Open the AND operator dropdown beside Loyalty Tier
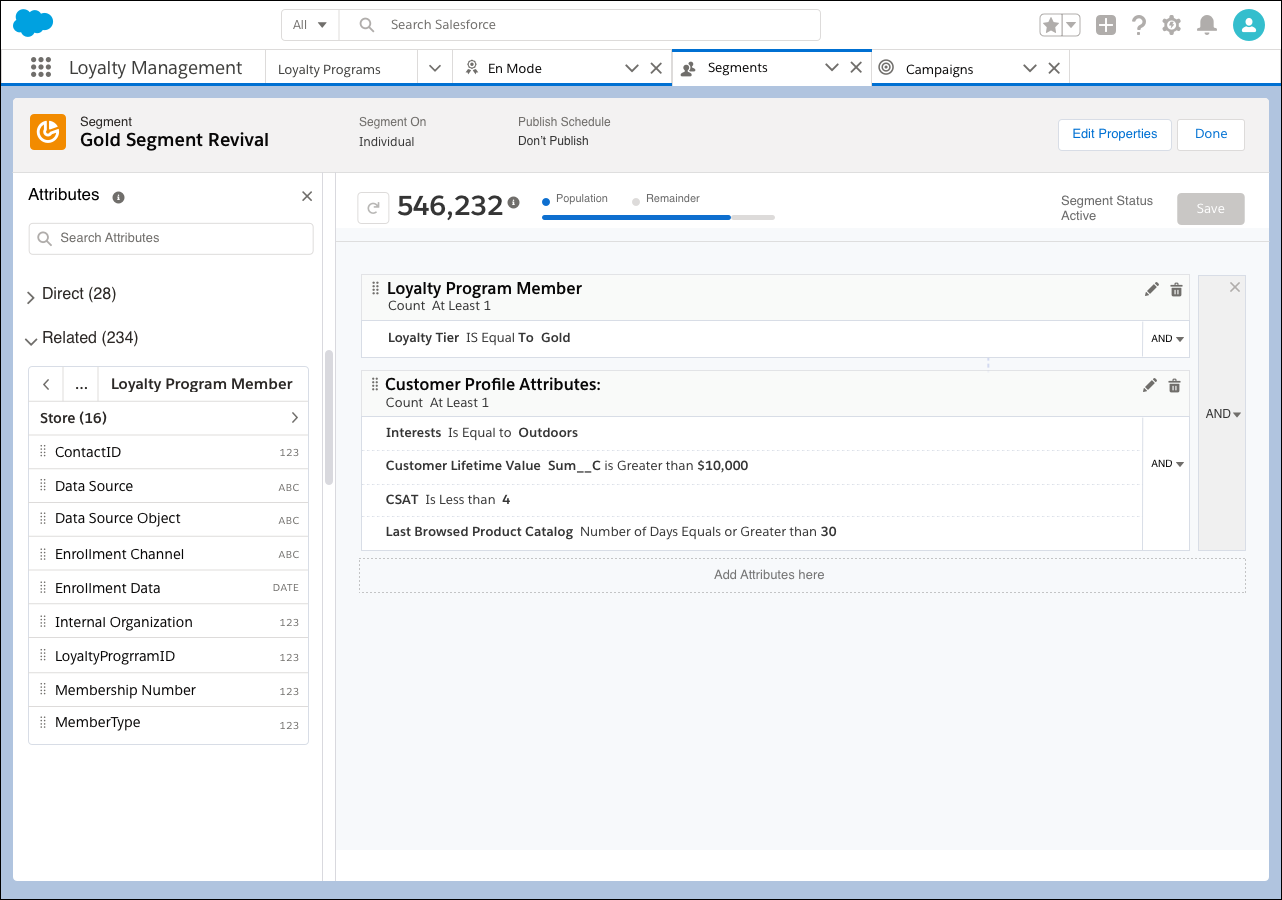The image size is (1282, 900). [1166, 339]
